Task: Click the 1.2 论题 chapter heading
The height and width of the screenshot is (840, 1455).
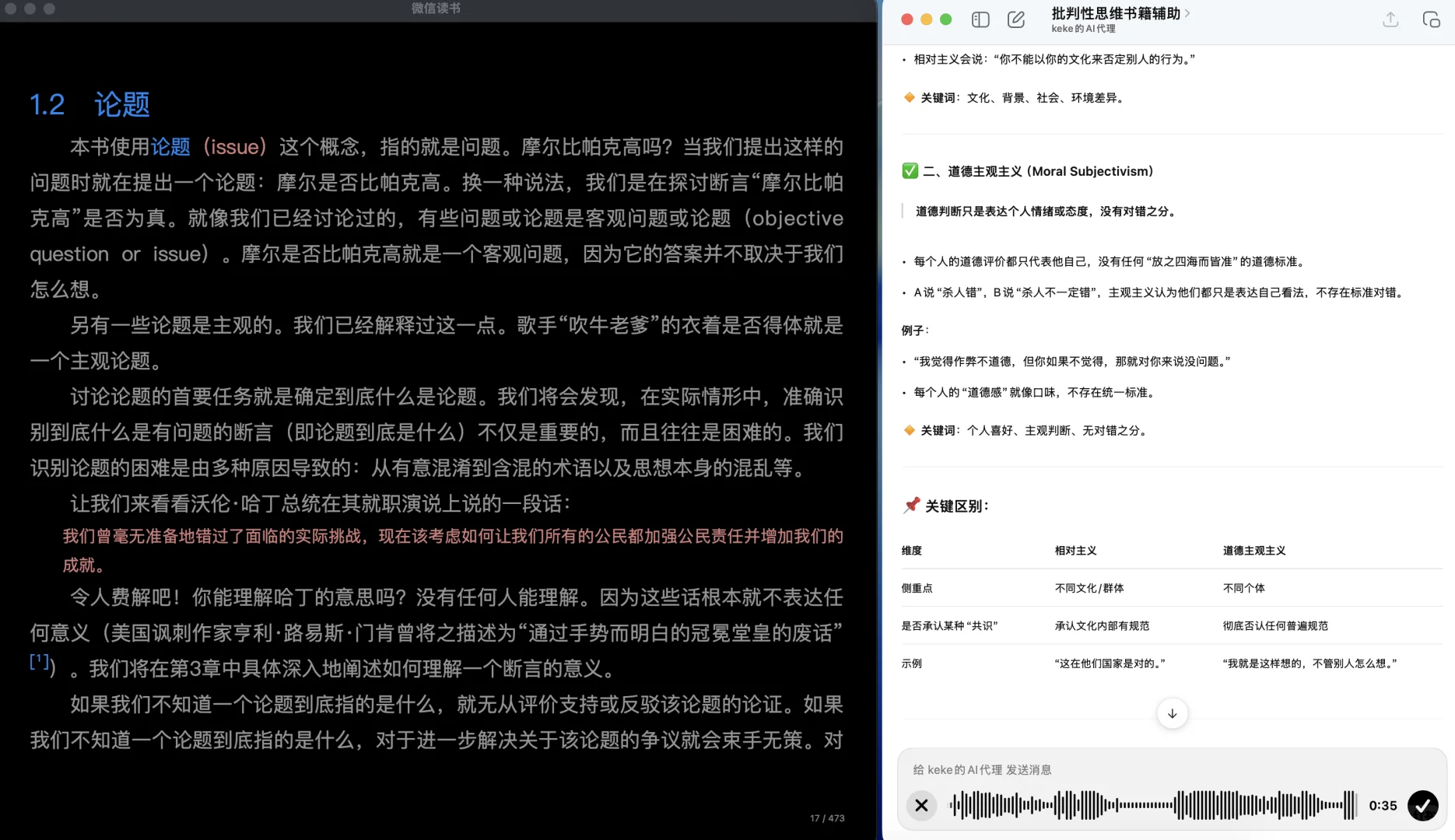Action: click(x=89, y=104)
